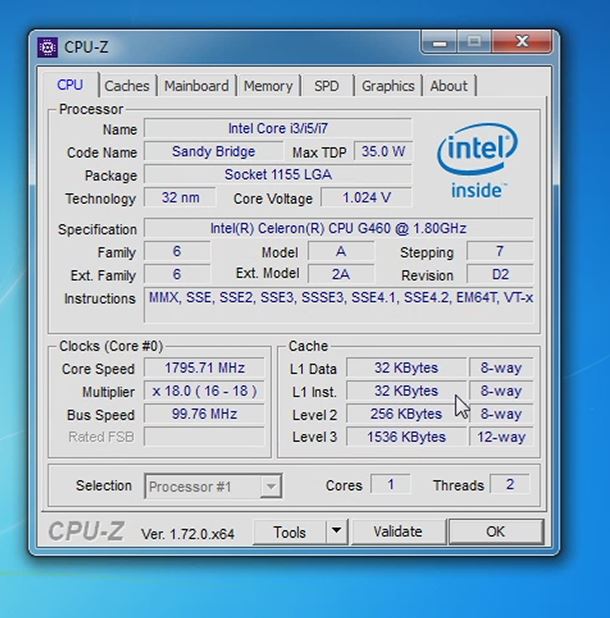
Task: Click the Threads count value '2'
Action: coord(510,484)
